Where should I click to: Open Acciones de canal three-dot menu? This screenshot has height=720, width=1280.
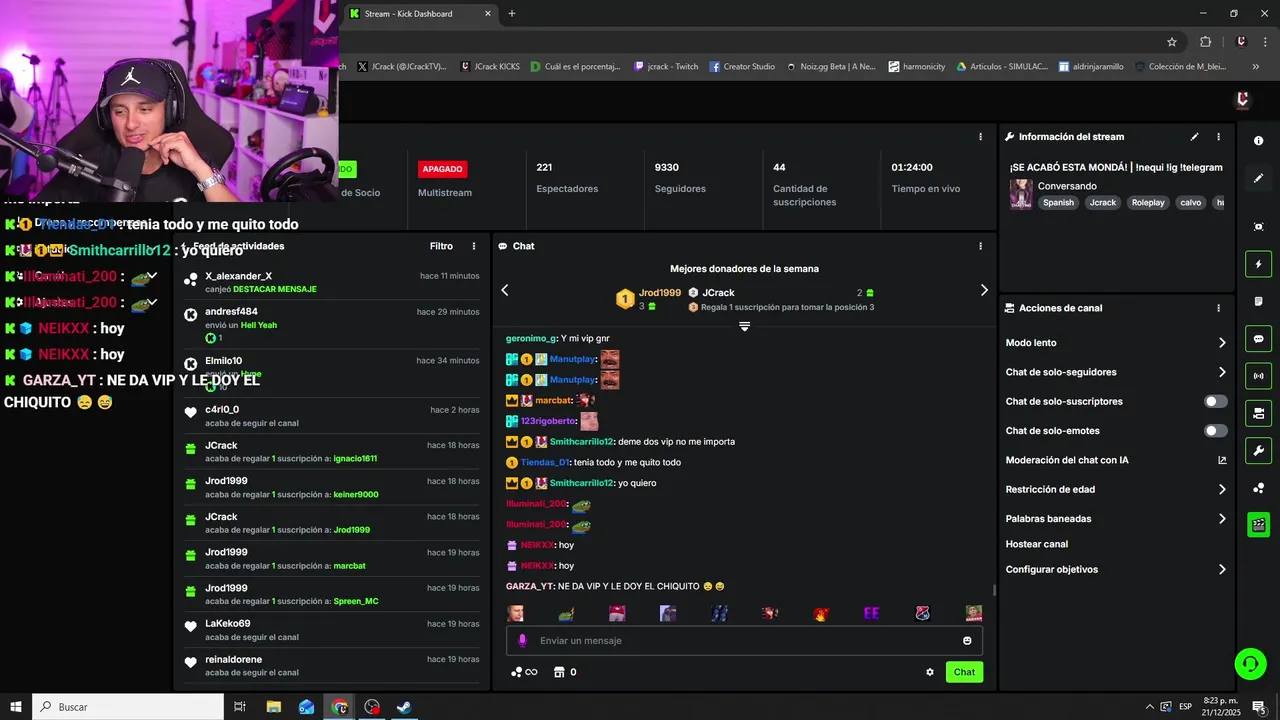pyautogui.click(x=1218, y=308)
